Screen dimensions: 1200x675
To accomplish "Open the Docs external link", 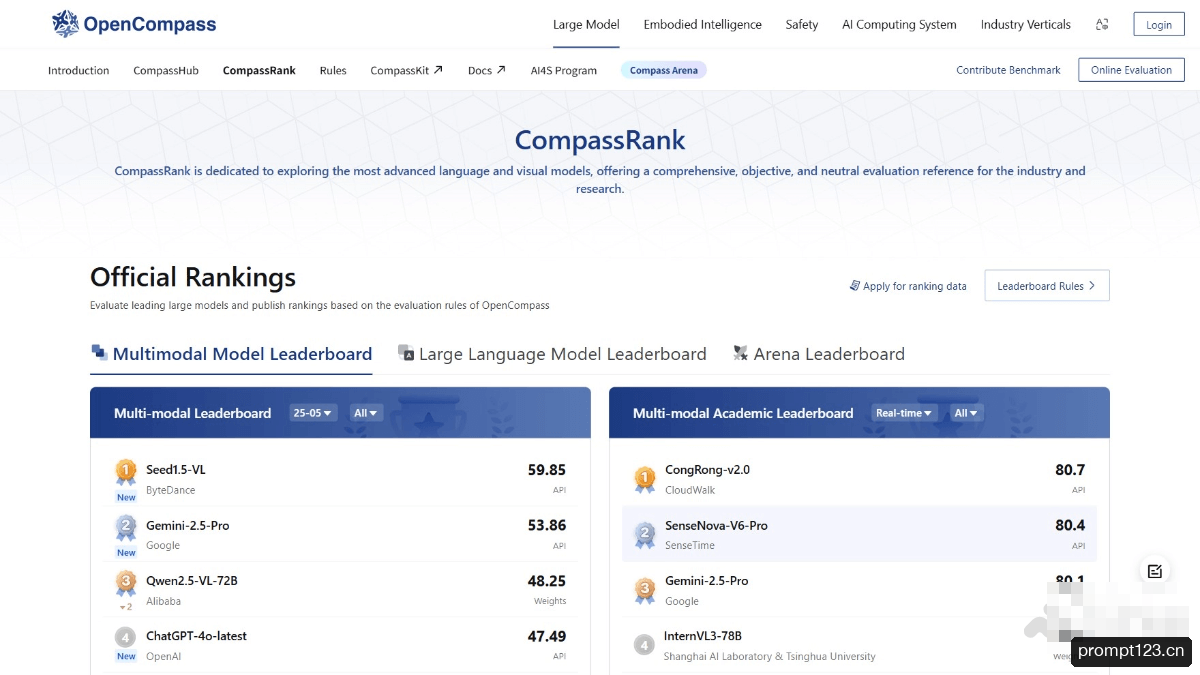I will point(487,70).
